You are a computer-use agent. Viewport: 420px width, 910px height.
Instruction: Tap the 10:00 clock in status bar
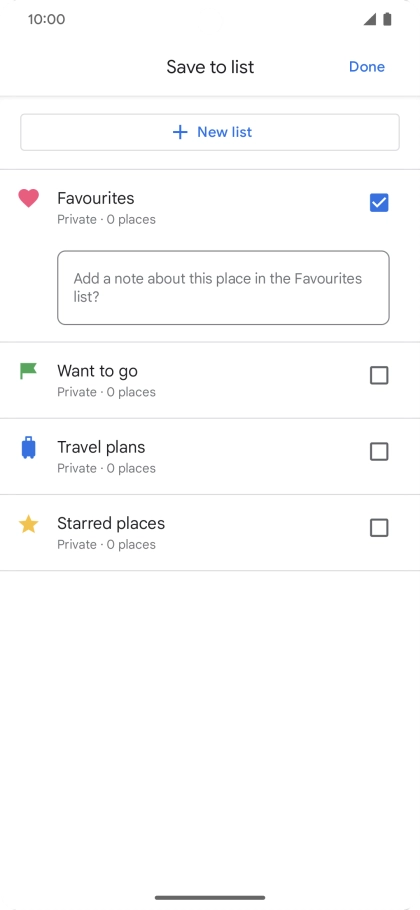[x=46, y=19]
